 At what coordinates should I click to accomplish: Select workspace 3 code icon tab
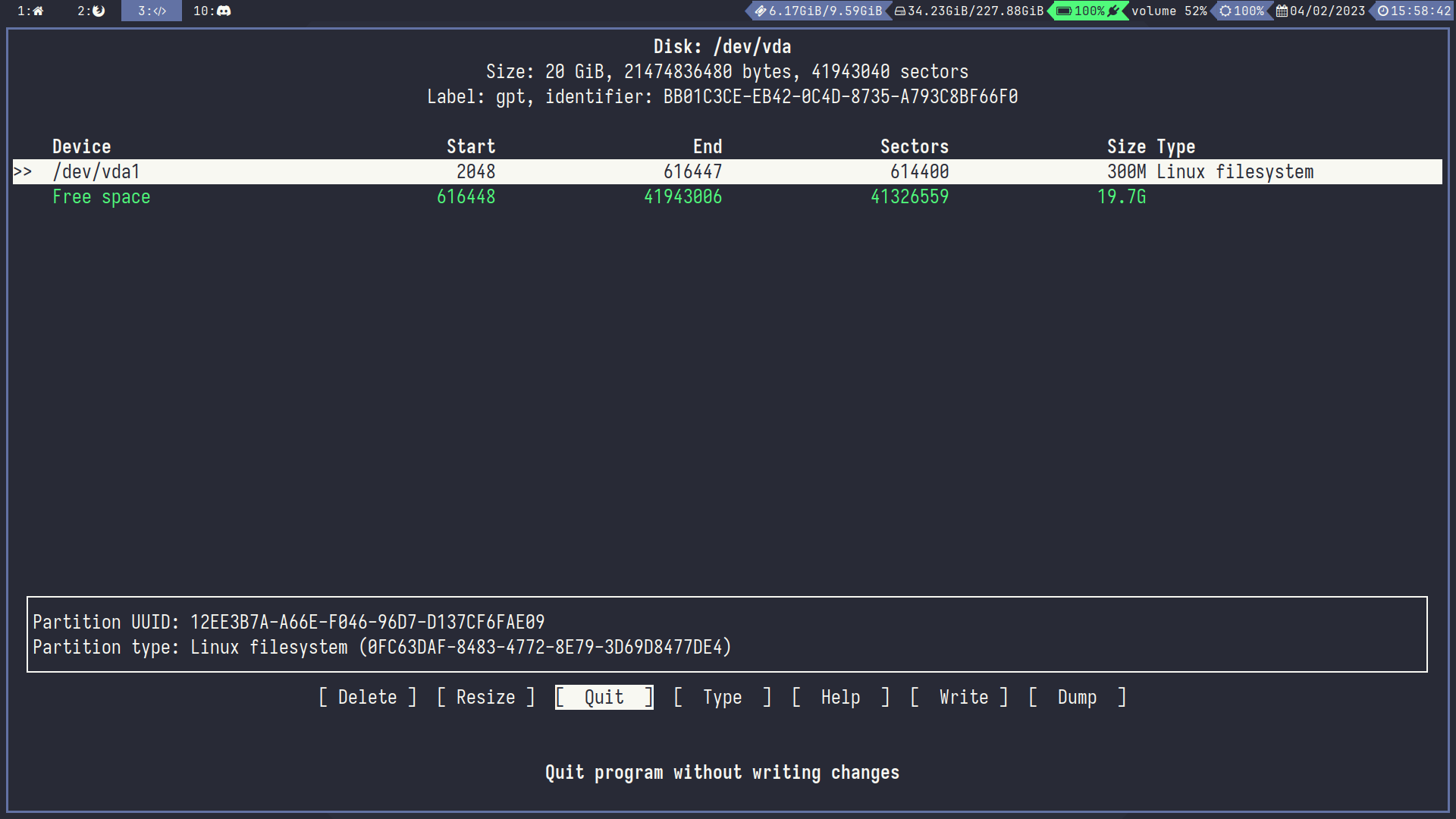point(152,11)
